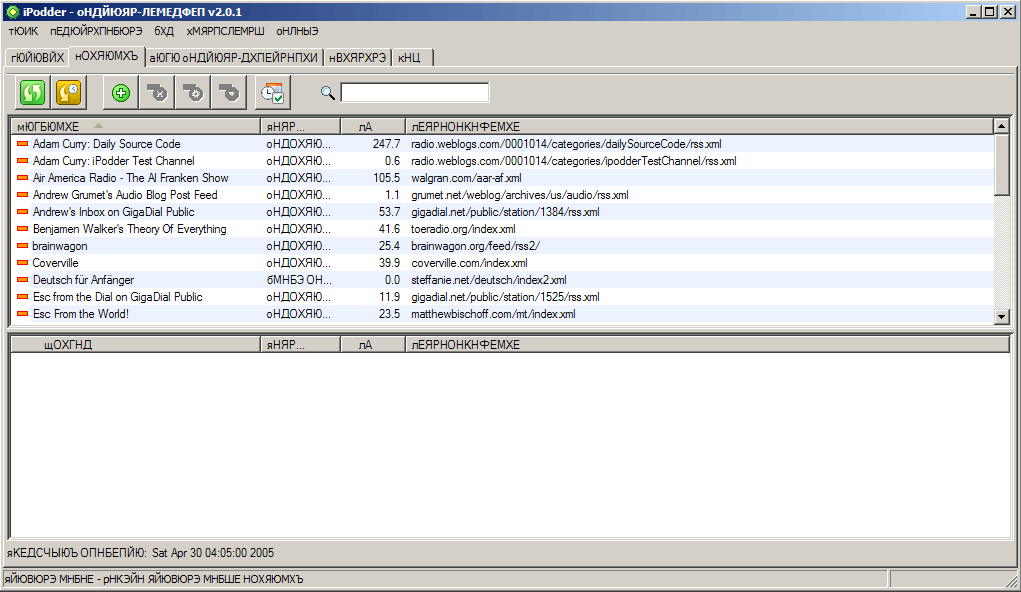This screenshot has height=592, width=1021.
Task: Click the лА column header in feed list
Action: (x=372, y=126)
